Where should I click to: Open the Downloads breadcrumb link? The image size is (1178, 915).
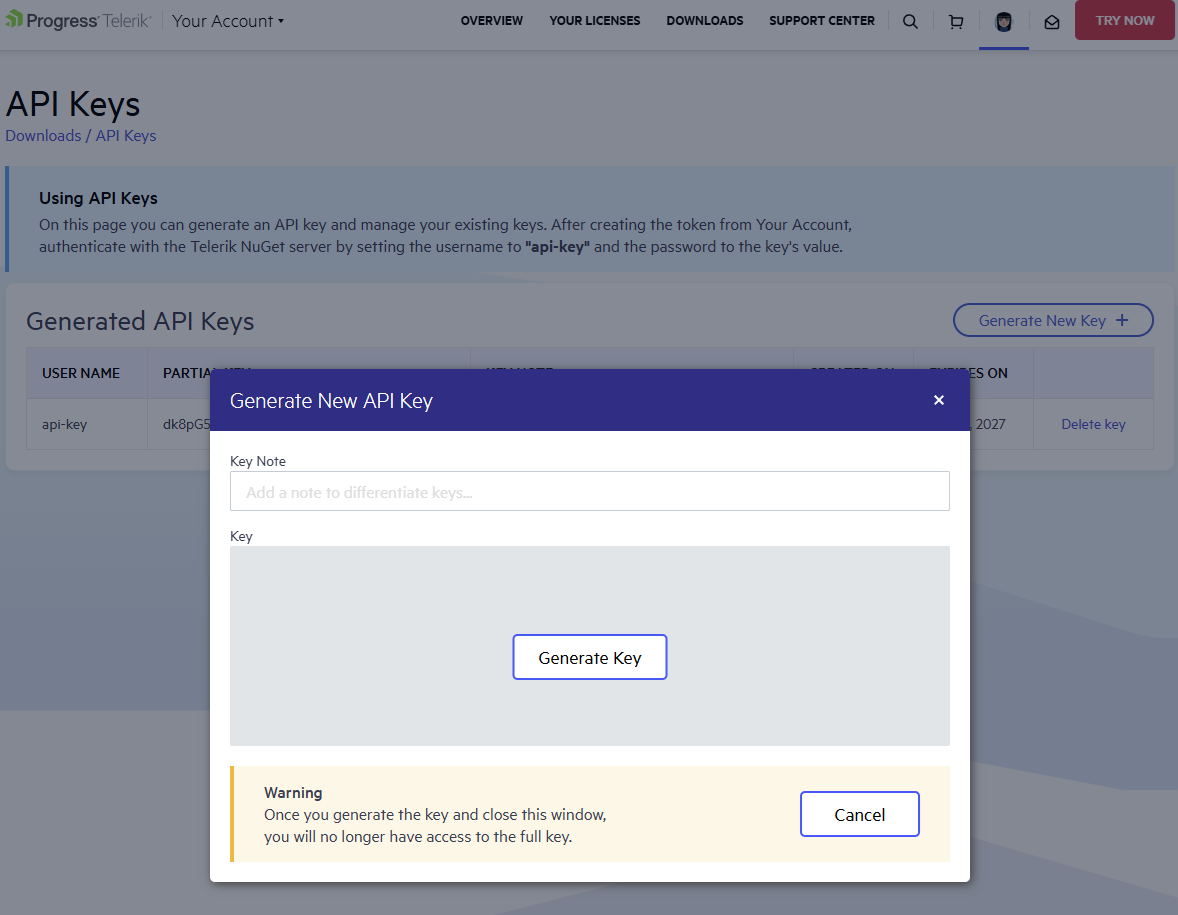43,135
